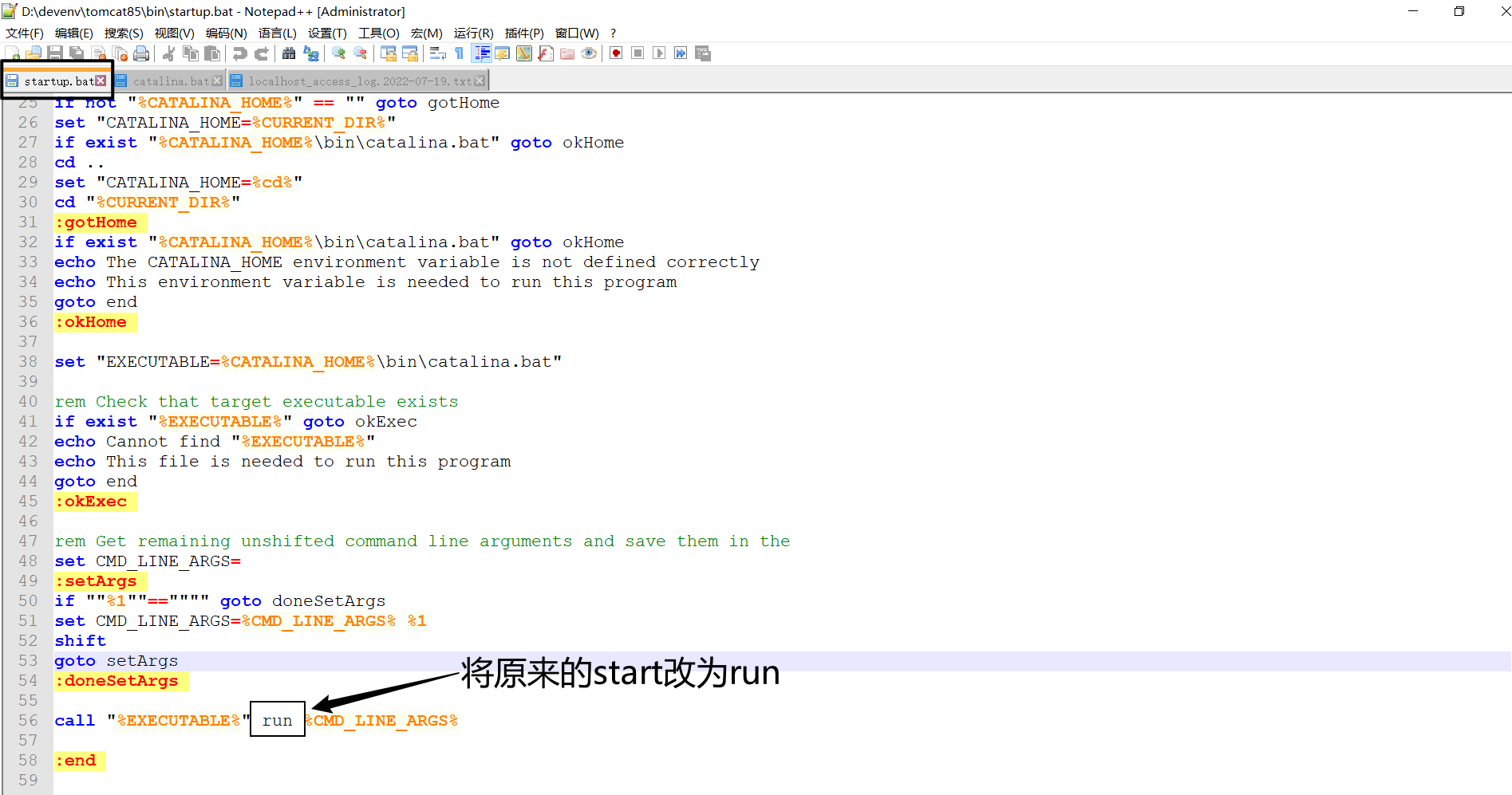1512x795 pixels.
Task: Open the 宏(M) menu
Action: pyautogui.click(x=427, y=33)
